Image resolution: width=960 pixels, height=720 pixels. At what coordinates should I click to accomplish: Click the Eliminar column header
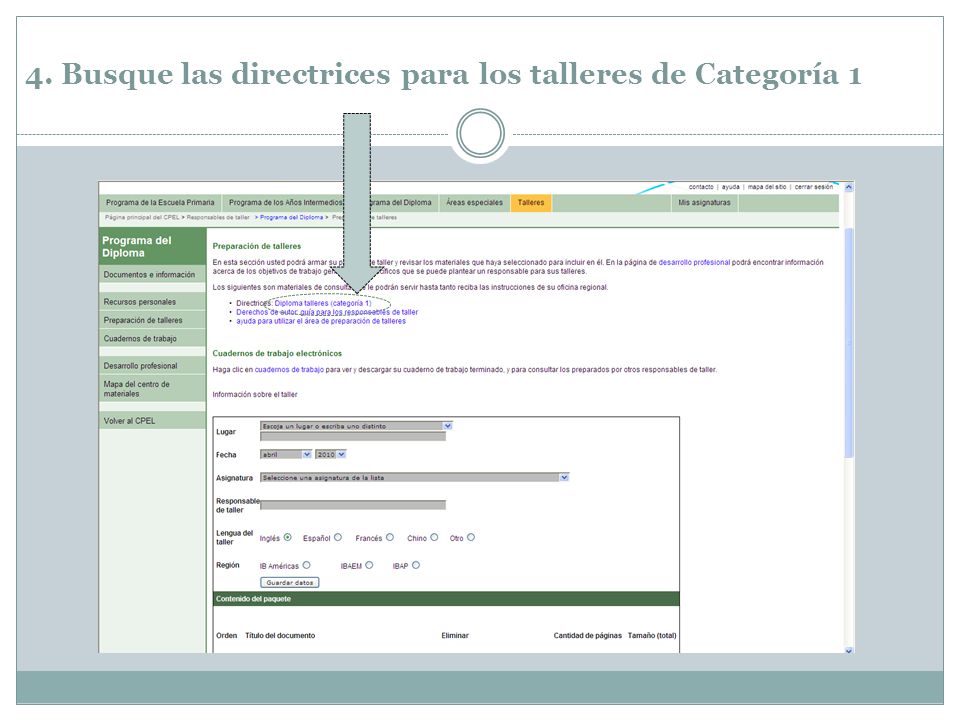[x=455, y=636]
